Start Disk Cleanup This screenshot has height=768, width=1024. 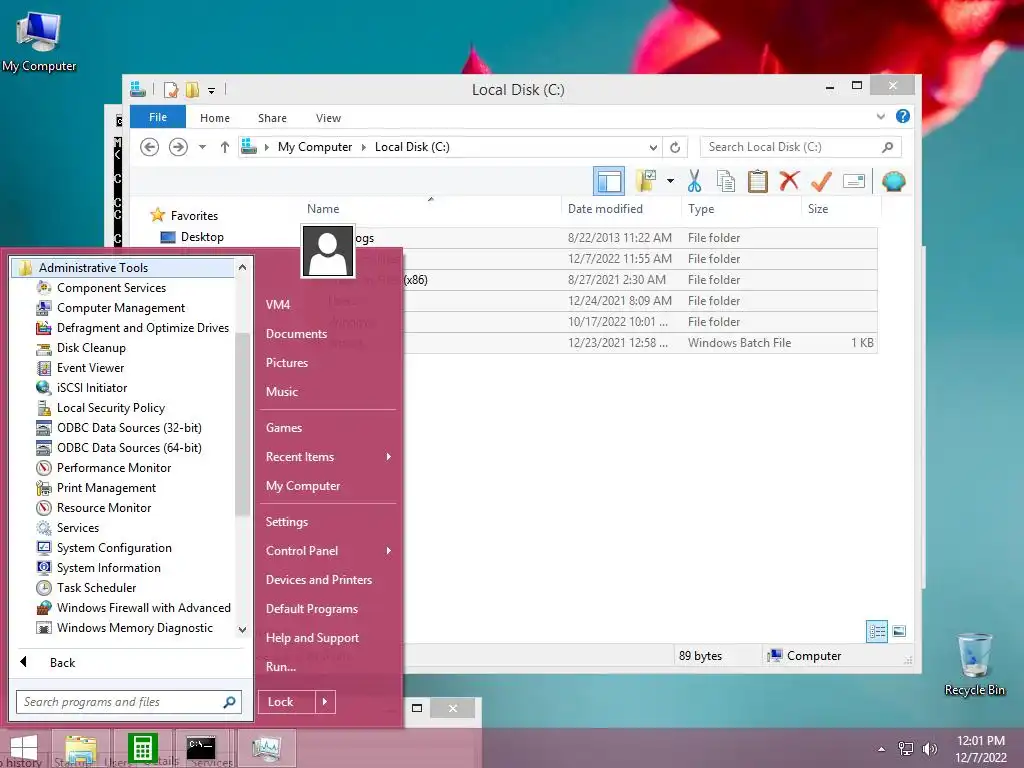(x=91, y=347)
